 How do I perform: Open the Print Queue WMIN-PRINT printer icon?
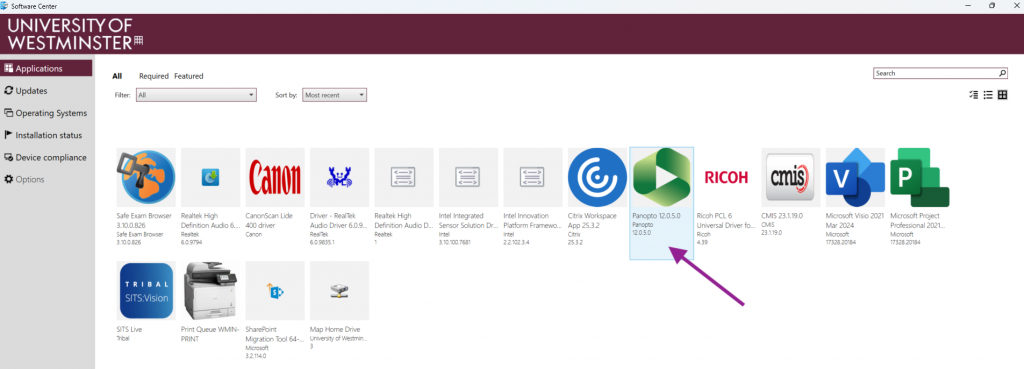click(x=210, y=291)
